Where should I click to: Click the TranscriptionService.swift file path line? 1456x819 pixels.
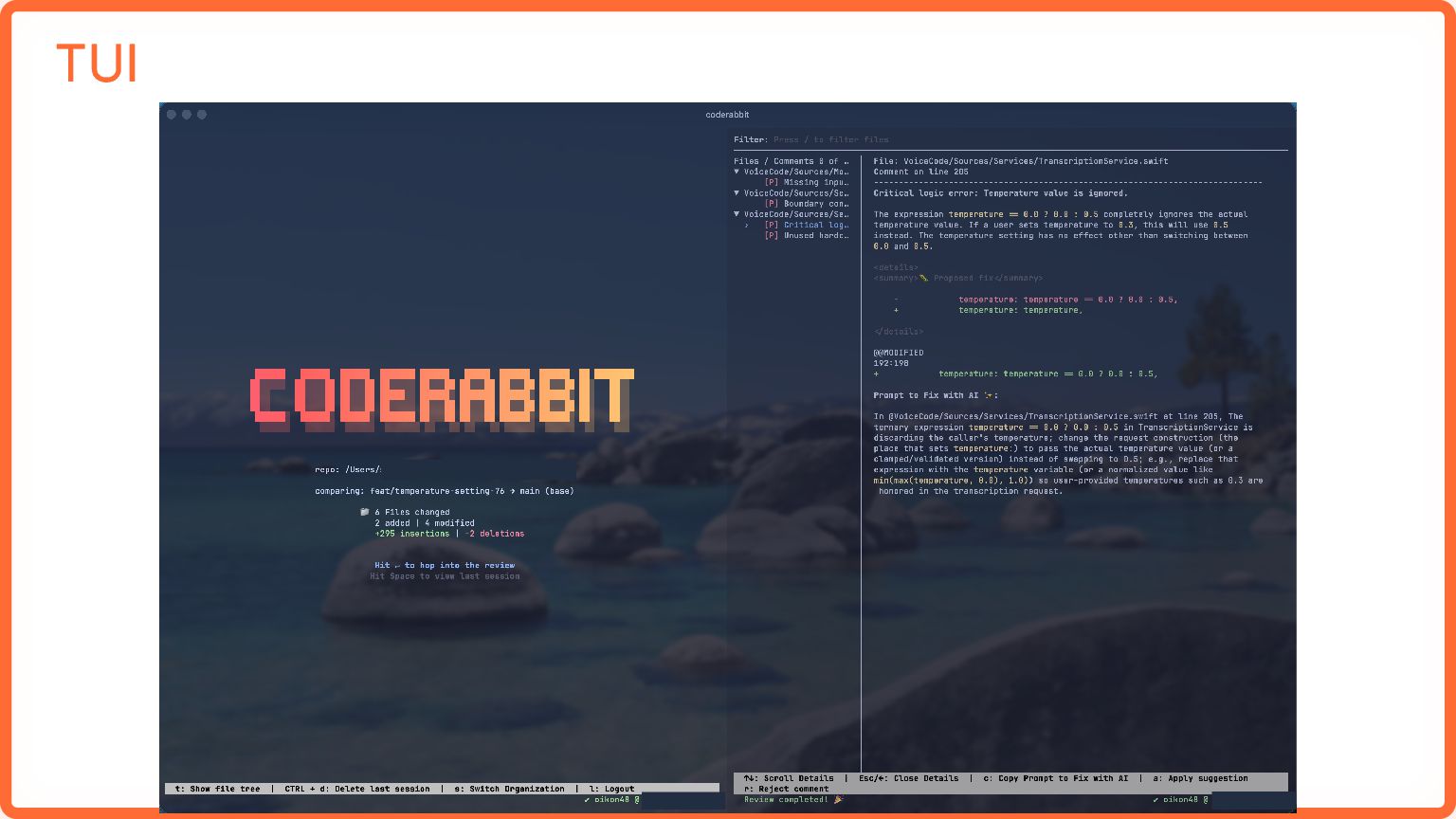pos(1021,161)
